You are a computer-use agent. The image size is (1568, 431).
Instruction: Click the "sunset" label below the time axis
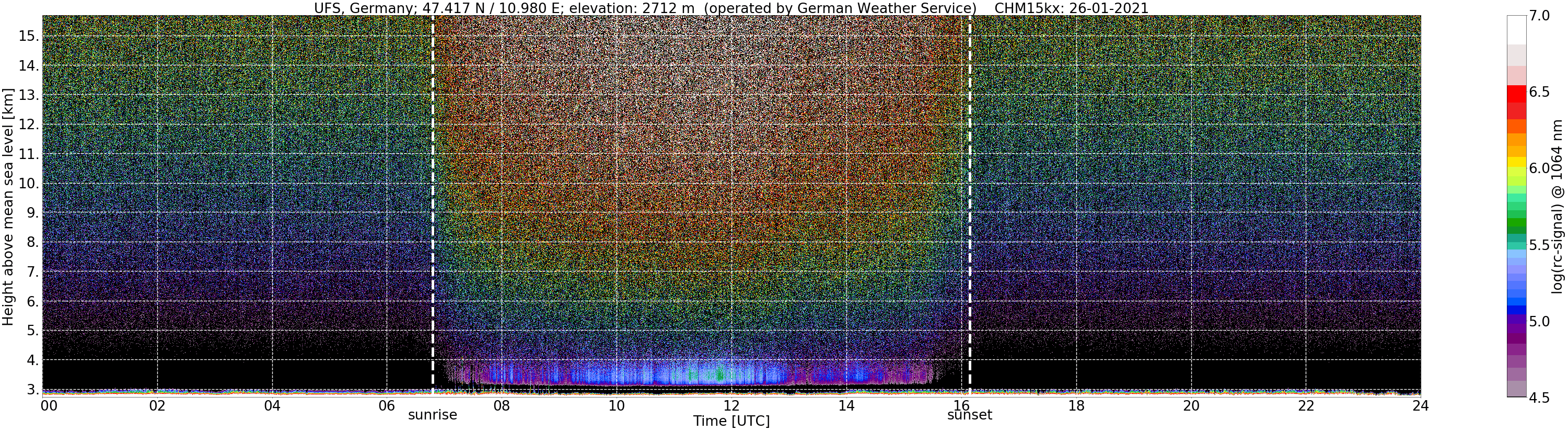click(970, 415)
